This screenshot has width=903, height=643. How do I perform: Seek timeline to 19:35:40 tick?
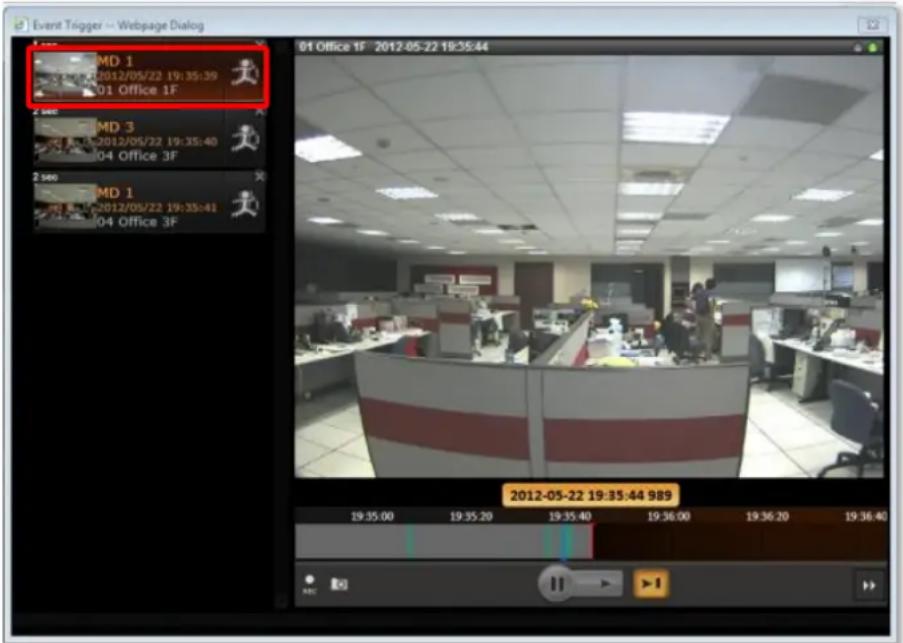(x=570, y=516)
